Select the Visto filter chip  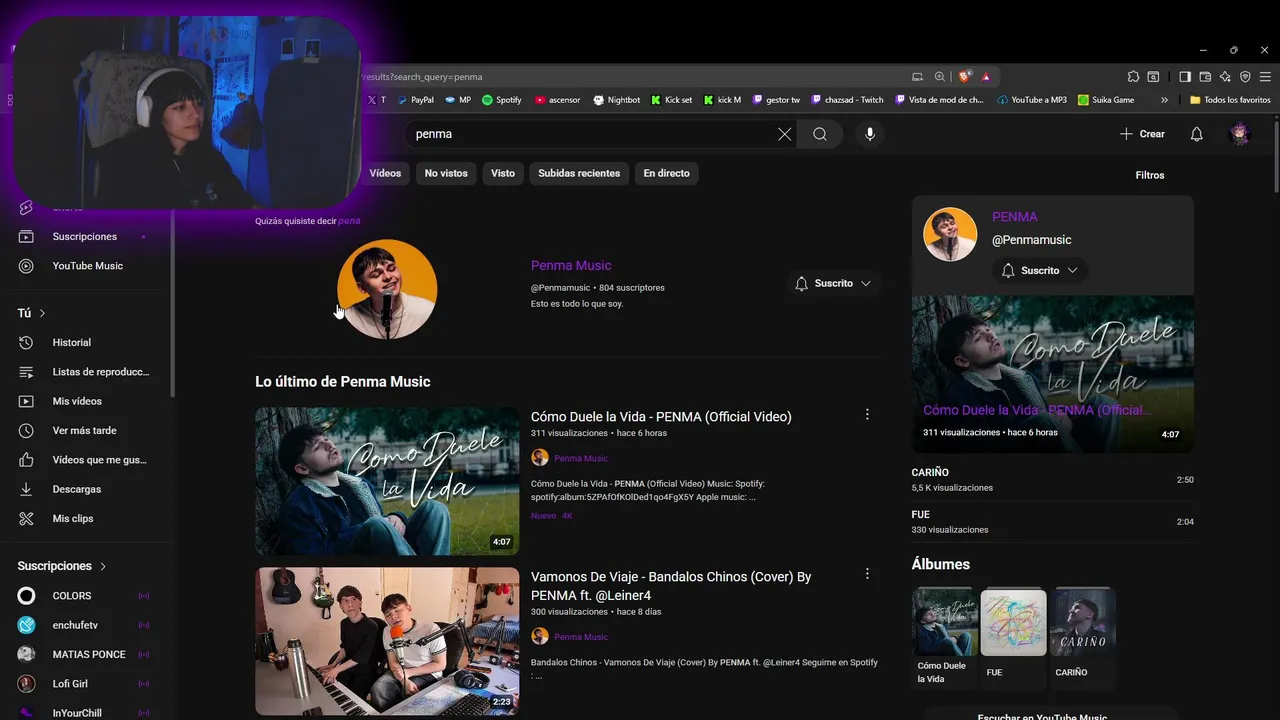click(x=503, y=173)
